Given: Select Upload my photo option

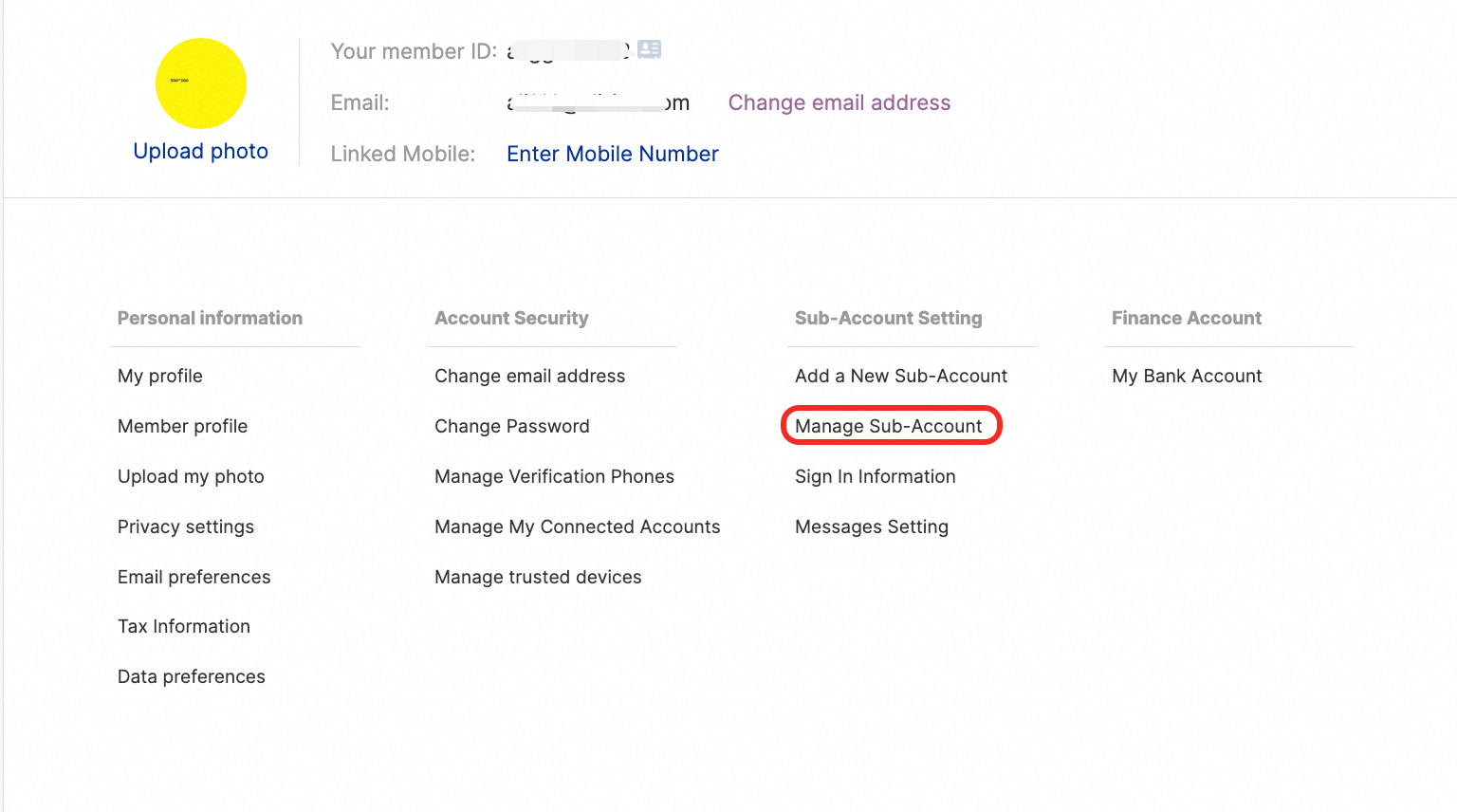Looking at the screenshot, I should [x=191, y=476].
